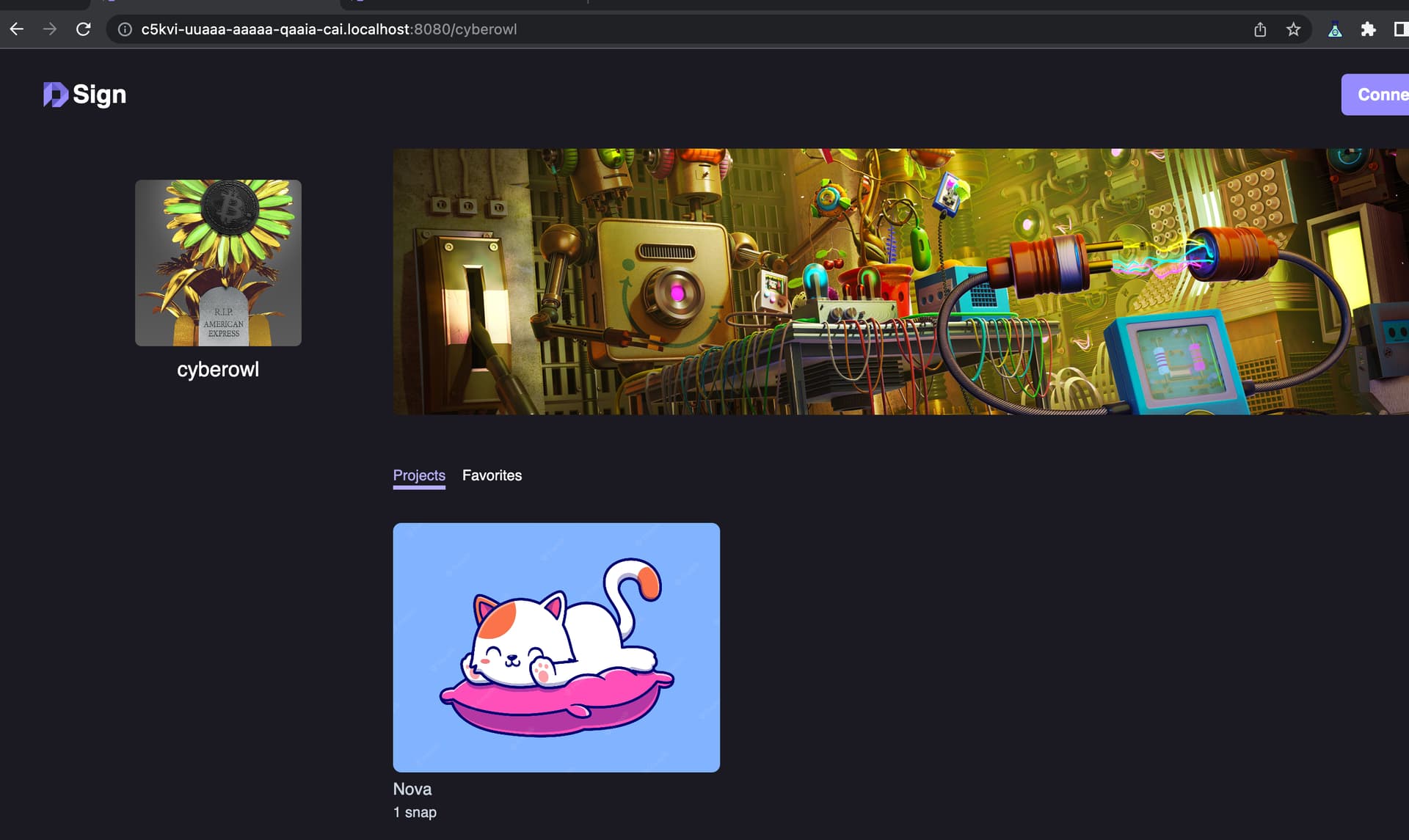The height and width of the screenshot is (840, 1409).
Task: Open the site information icon
Action: pos(125,29)
